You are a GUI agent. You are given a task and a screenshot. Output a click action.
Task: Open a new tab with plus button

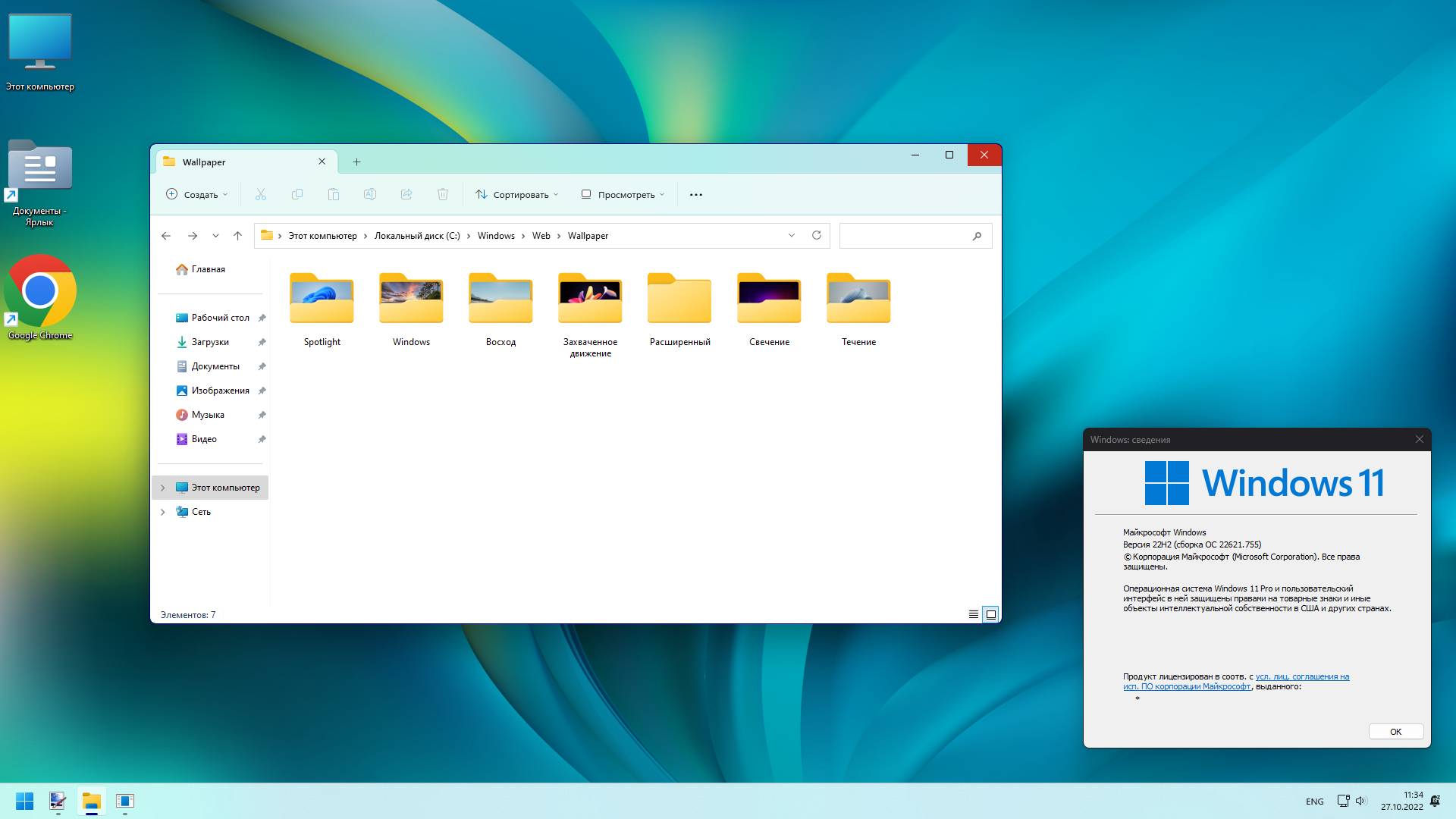(x=356, y=162)
